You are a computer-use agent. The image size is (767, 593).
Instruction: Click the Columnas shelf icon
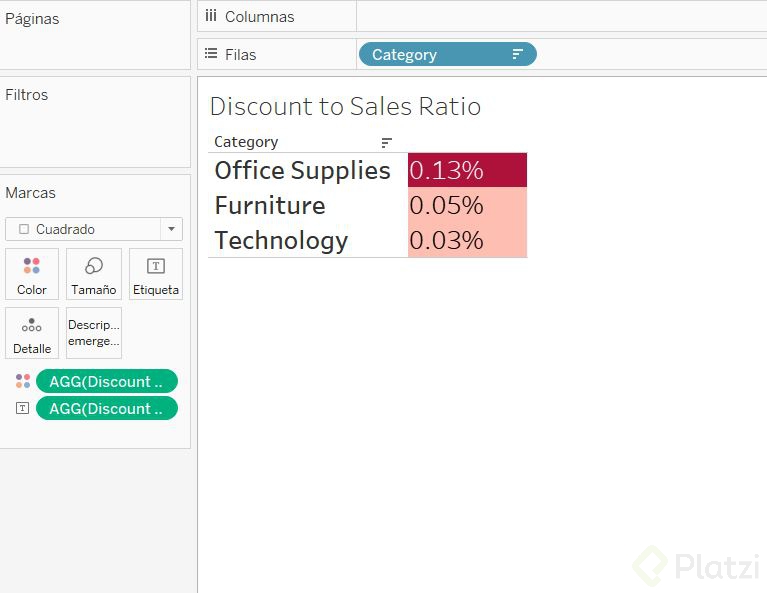coord(211,16)
